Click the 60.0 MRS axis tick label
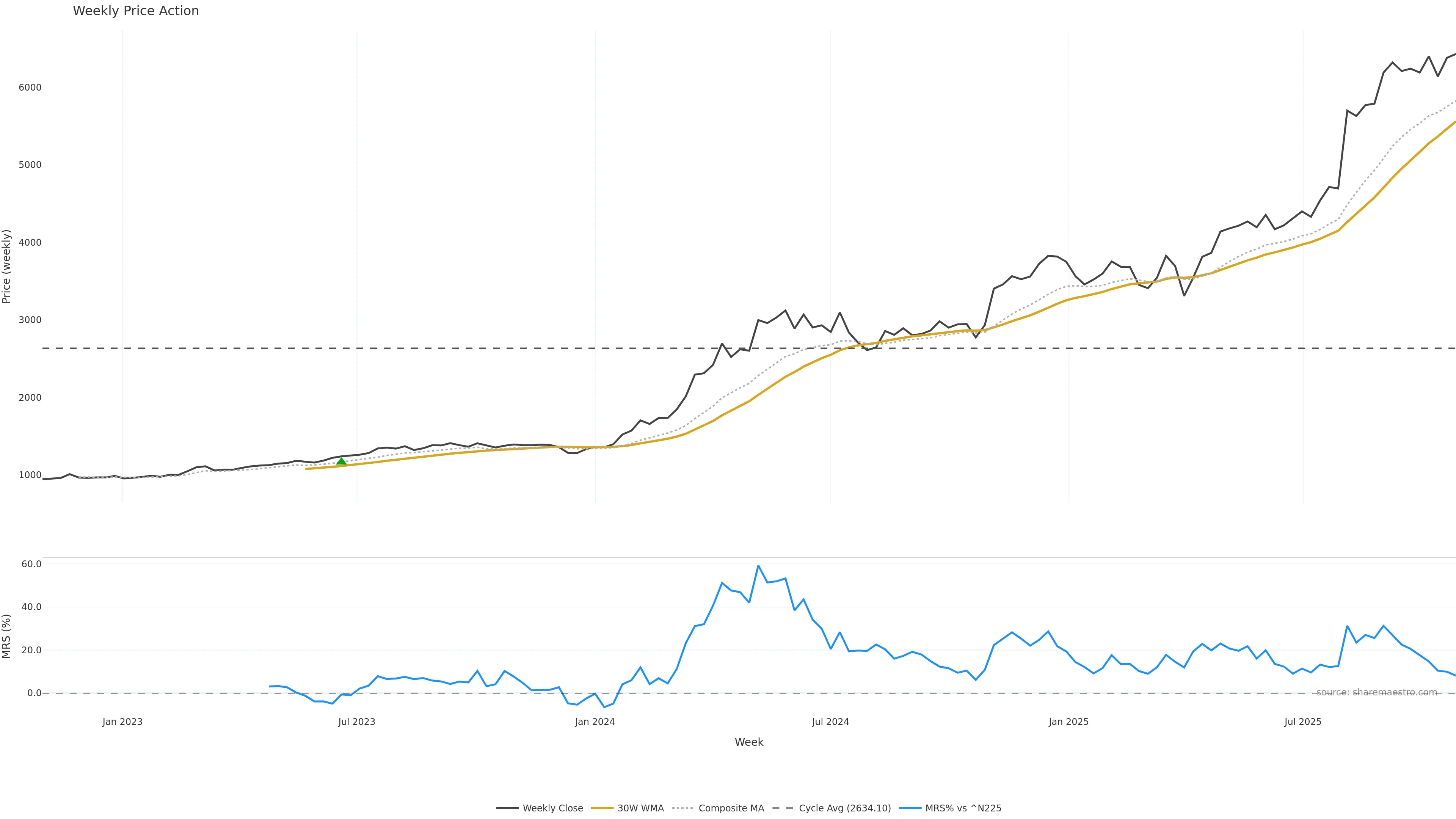The width and height of the screenshot is (1456, 819). [x=31, y=564]
